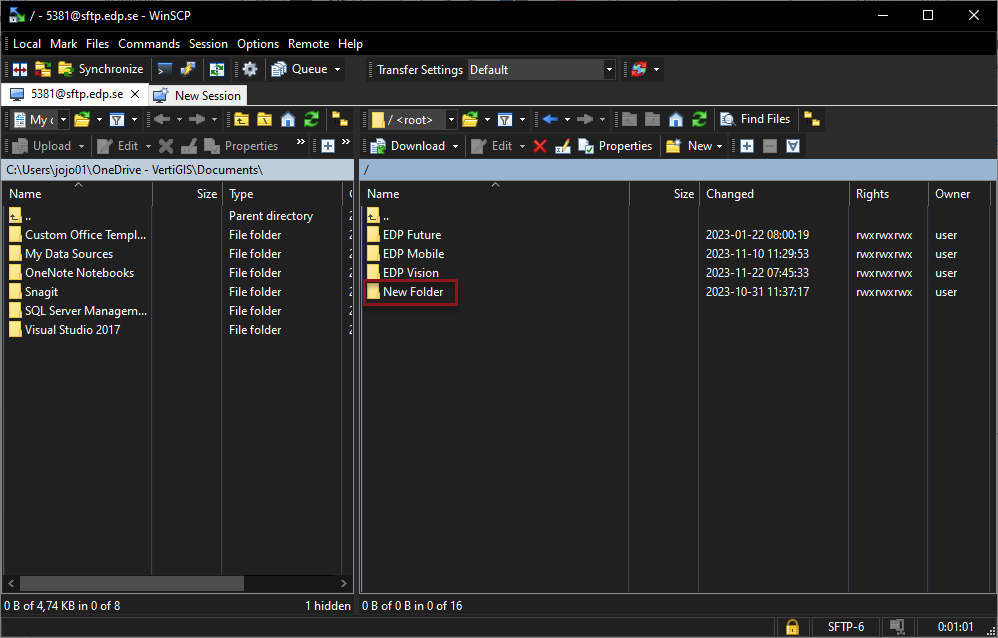Open the Session menu
Viewport: 998px width, 638px height.
(x=208, y=44)
